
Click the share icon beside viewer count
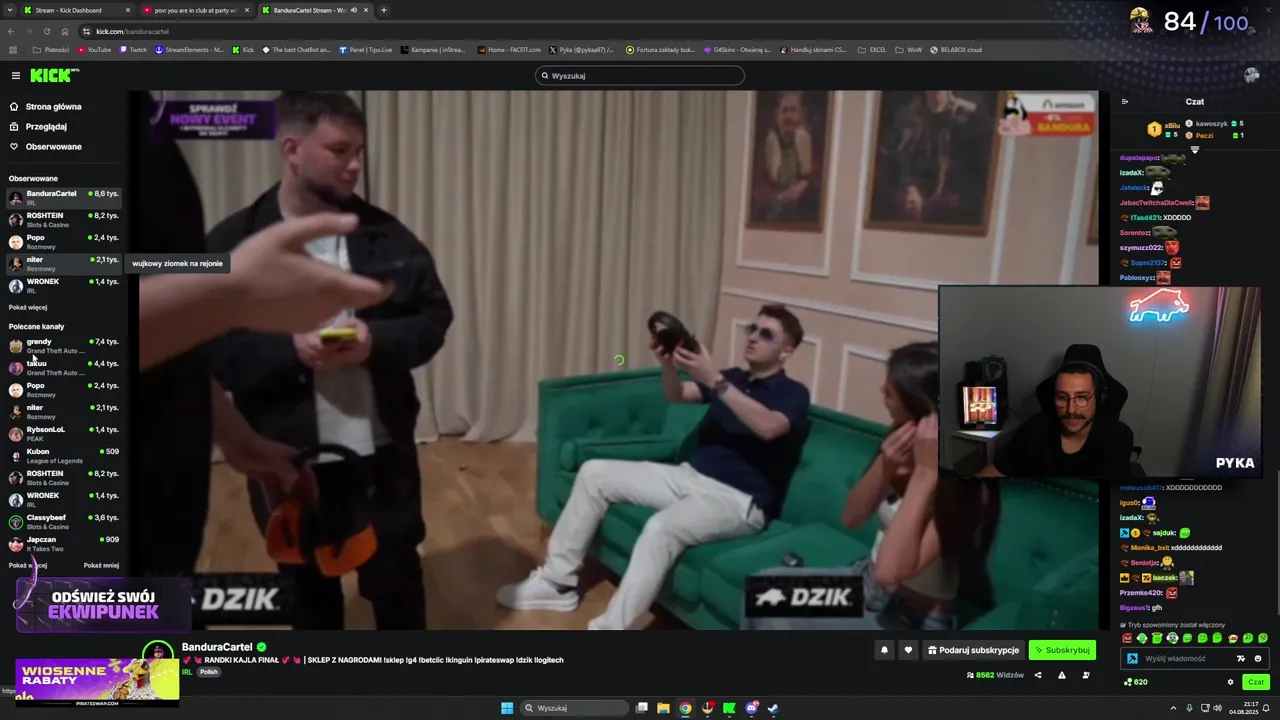1037,675
